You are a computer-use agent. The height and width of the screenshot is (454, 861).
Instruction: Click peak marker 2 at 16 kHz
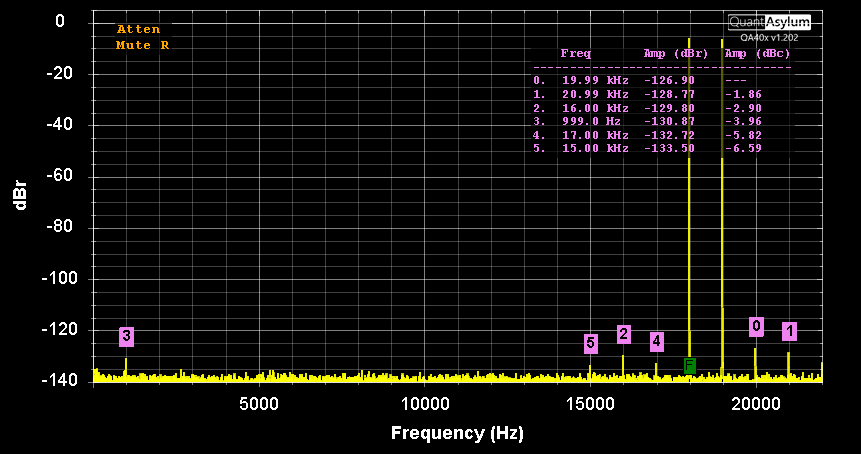[x=623, y=334]
